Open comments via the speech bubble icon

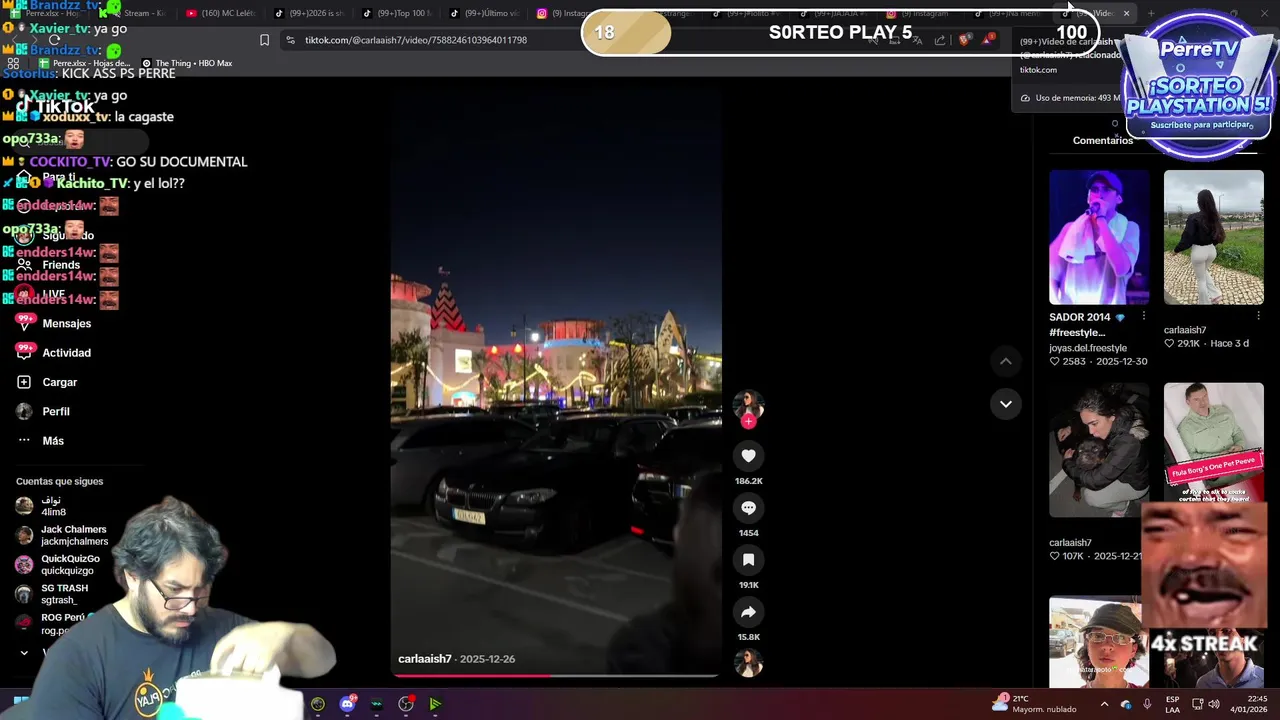(748, 508)
